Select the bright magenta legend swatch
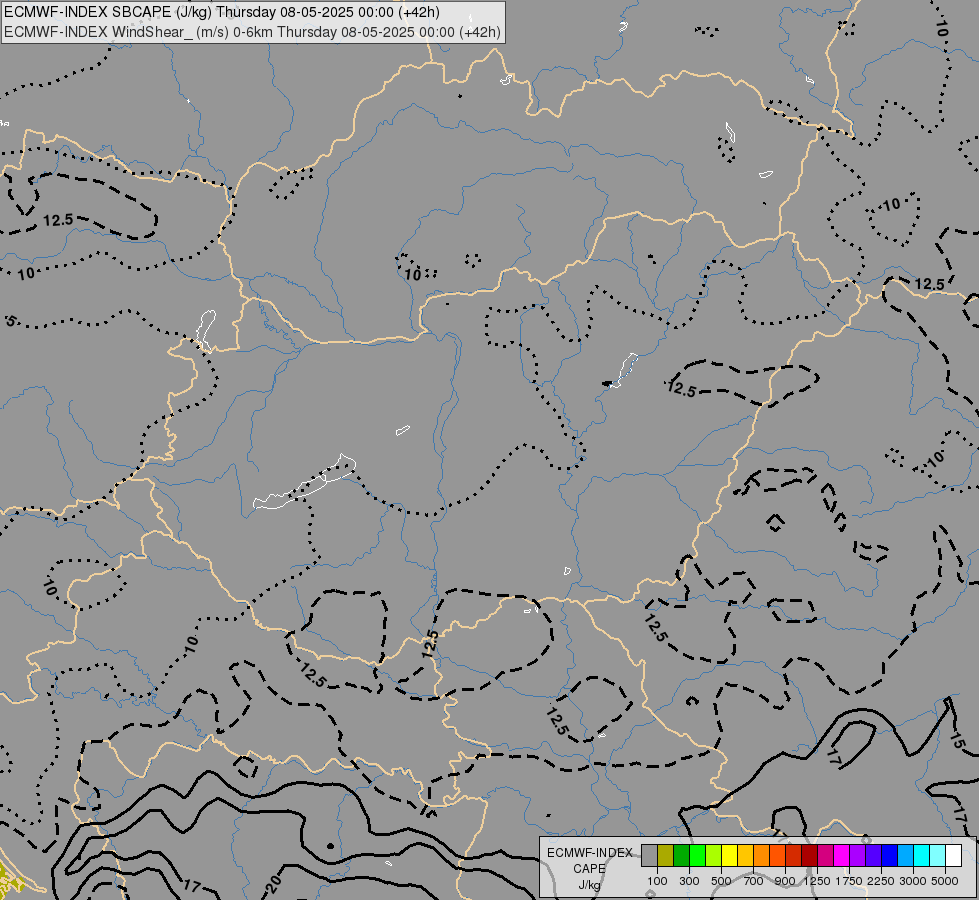 (x=842, y=855)
